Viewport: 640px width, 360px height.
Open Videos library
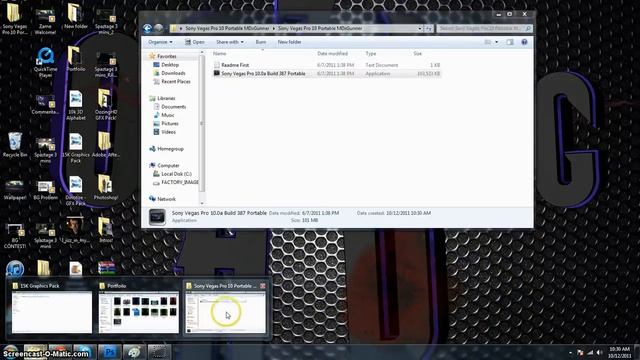(168, 132)
